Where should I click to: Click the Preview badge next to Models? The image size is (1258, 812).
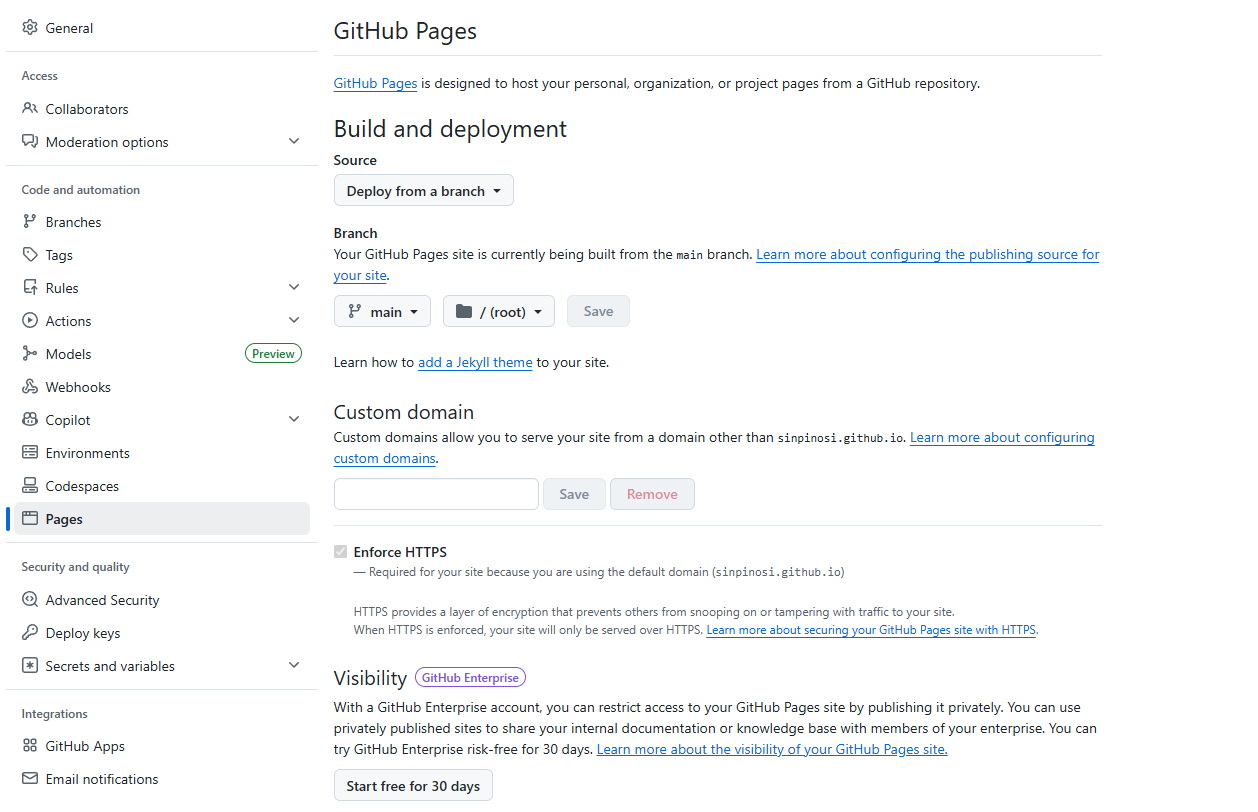pyautogui.click(x=273, y=354)
